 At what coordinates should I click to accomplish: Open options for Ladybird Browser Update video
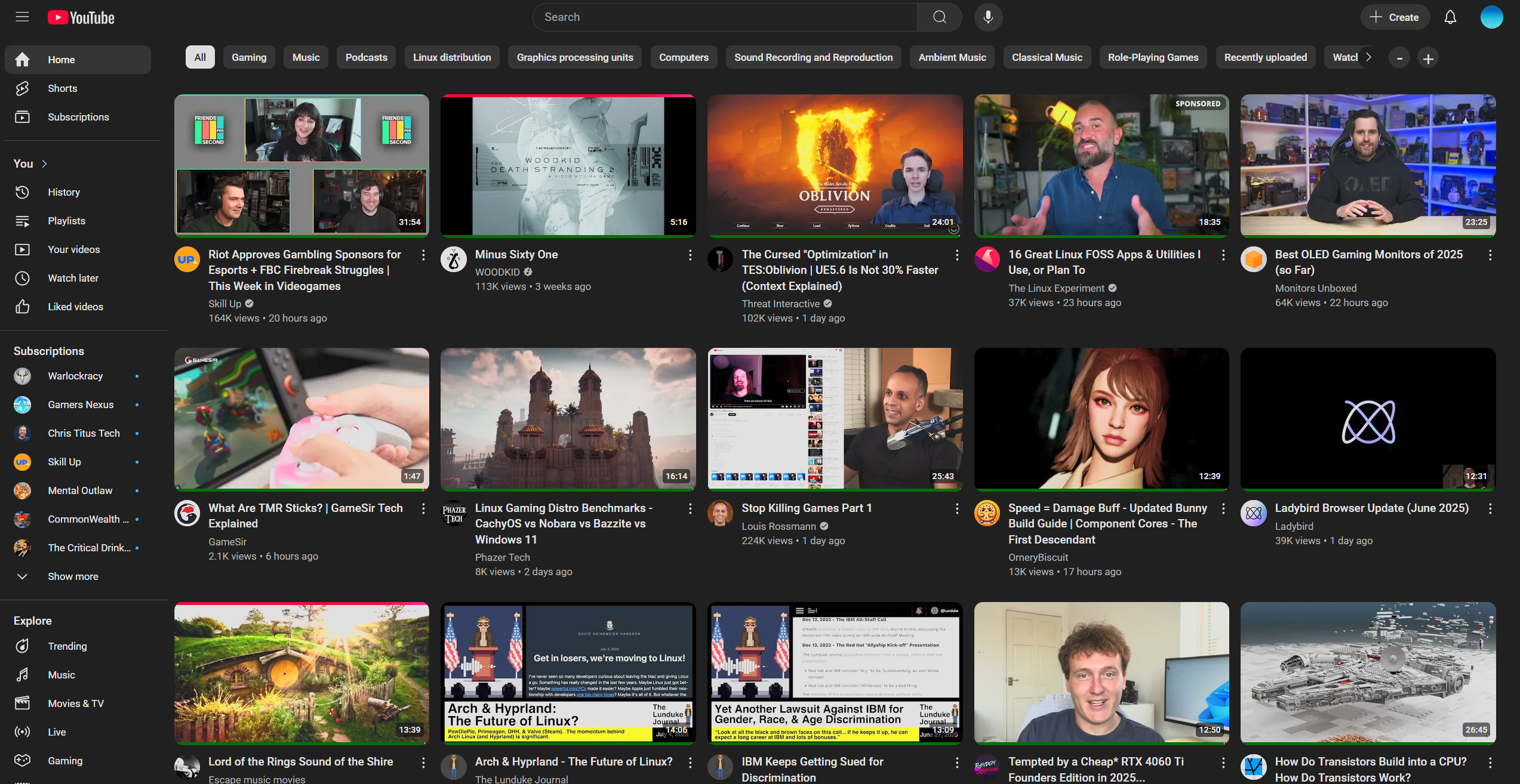click(1490, 508)
